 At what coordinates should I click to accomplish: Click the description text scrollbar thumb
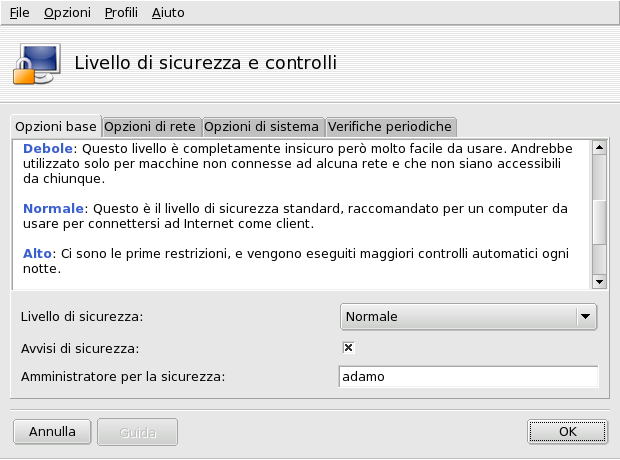pos(599,222)
